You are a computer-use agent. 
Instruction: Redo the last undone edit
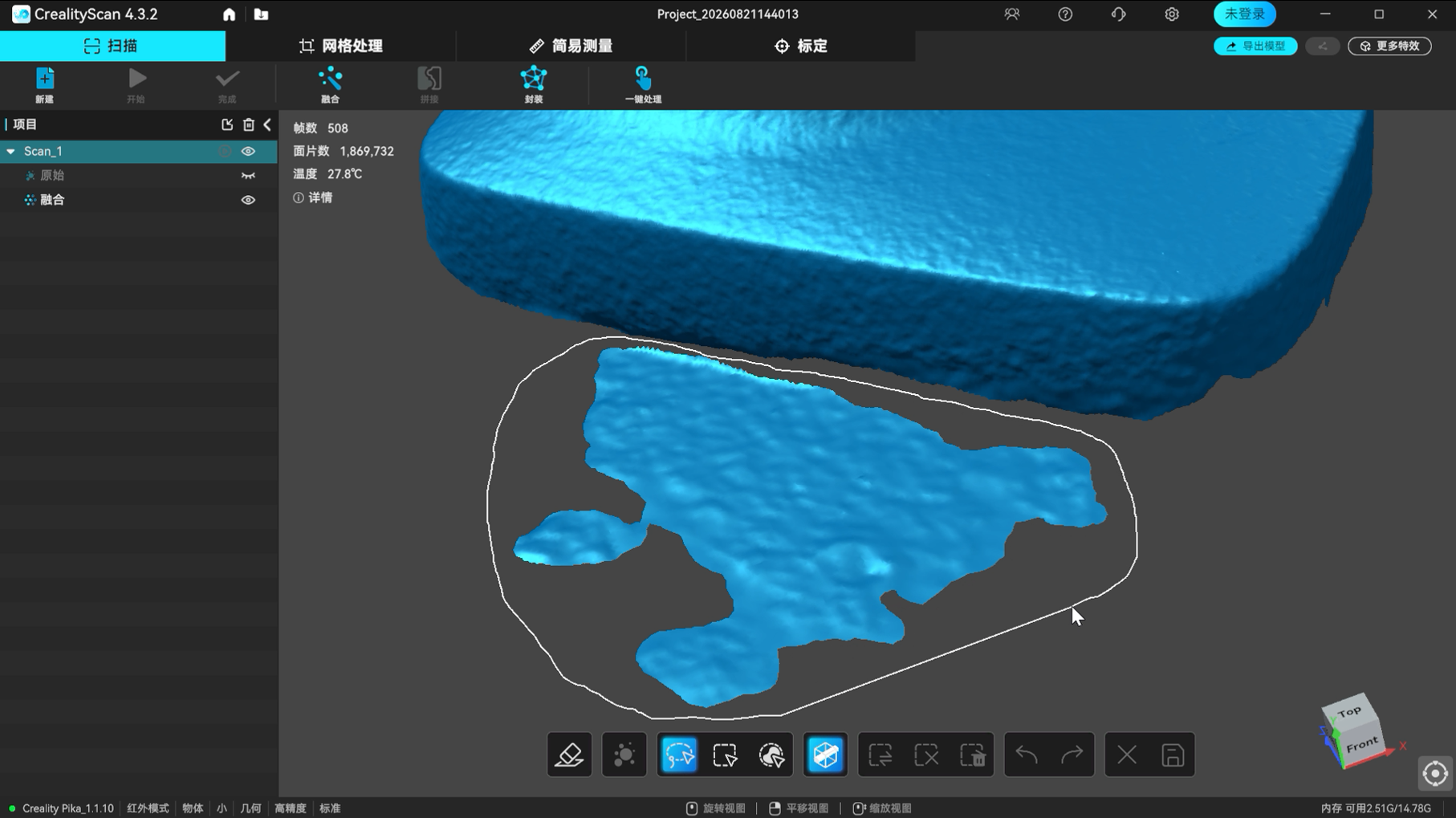point(1072,755)
